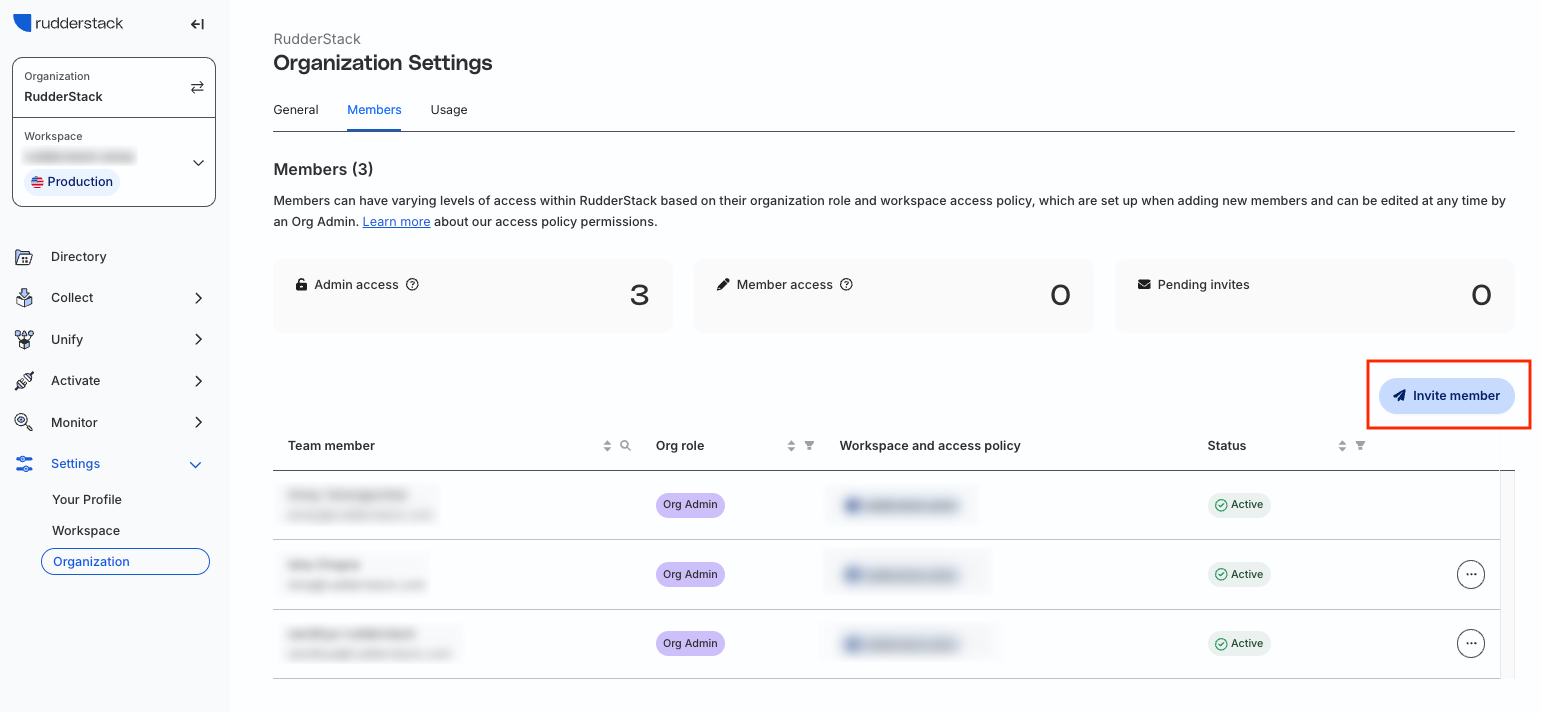1542x712 pixels.
Task: Follow the Learn more link
Action: pyautogui.click(x=396, y=222)
